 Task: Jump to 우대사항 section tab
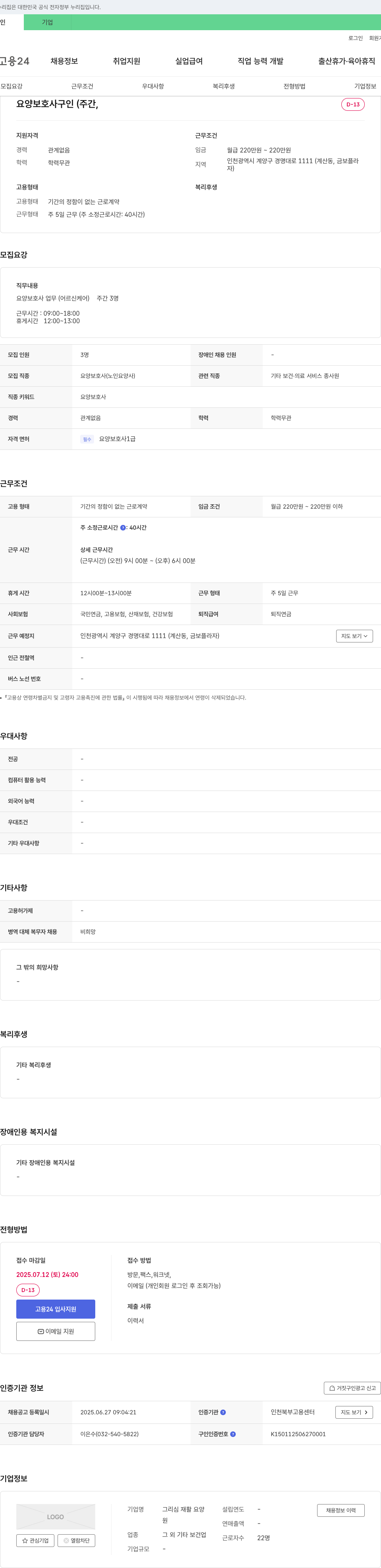coord(153,87)
